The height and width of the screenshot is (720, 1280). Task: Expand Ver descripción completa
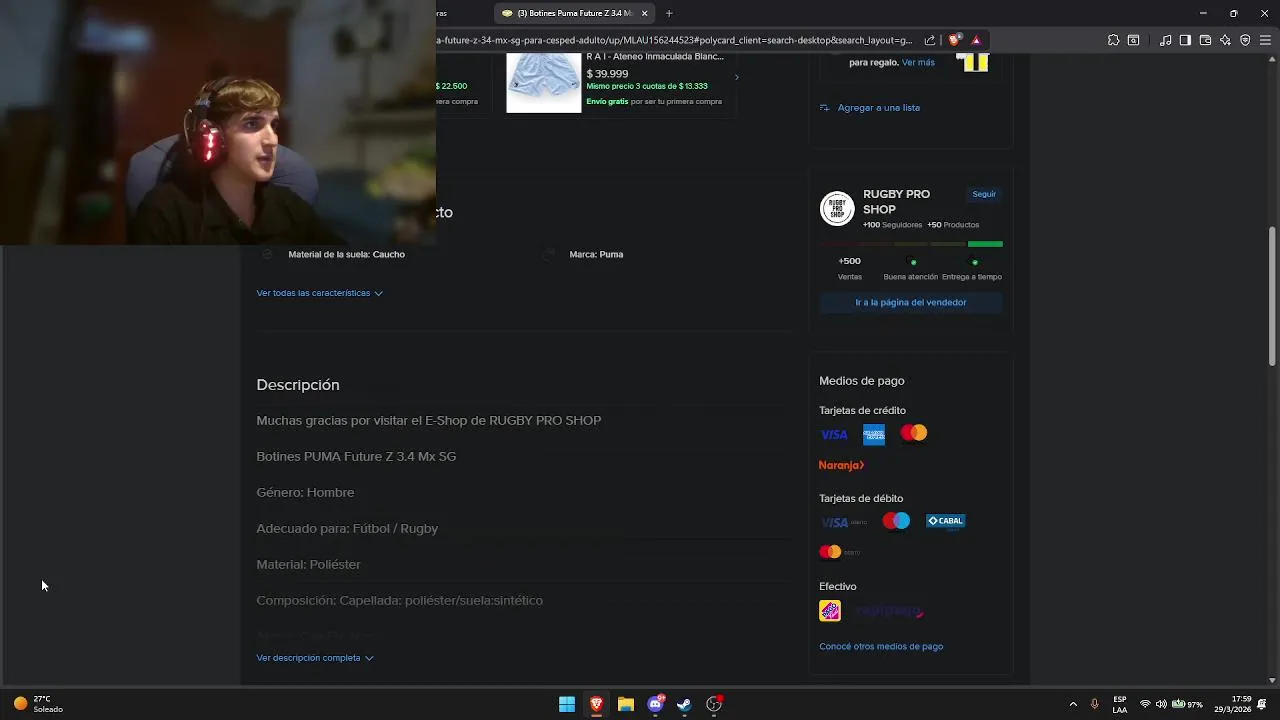315,658
